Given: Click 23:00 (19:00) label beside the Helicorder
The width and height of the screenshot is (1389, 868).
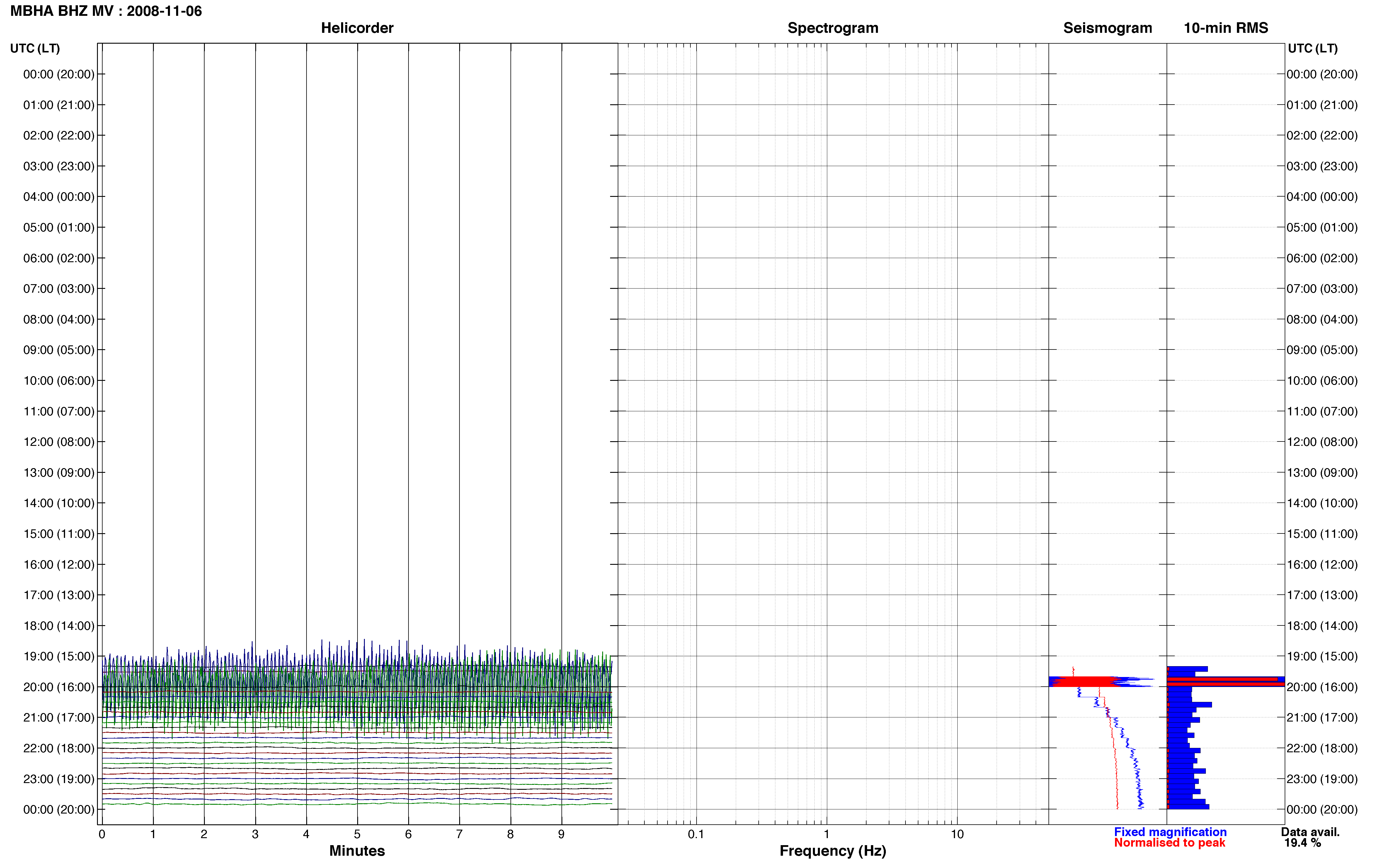Looking at the screenshot, I should [59, 779].
